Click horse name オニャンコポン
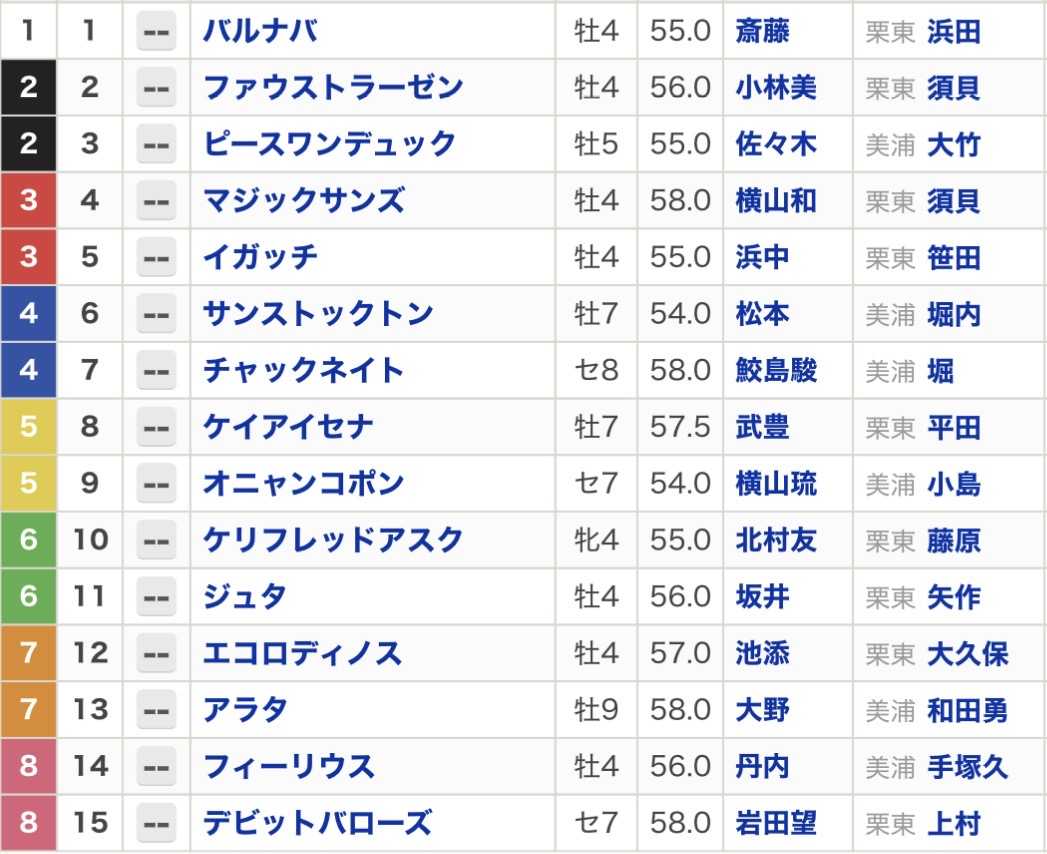 [x=304, y=483]
